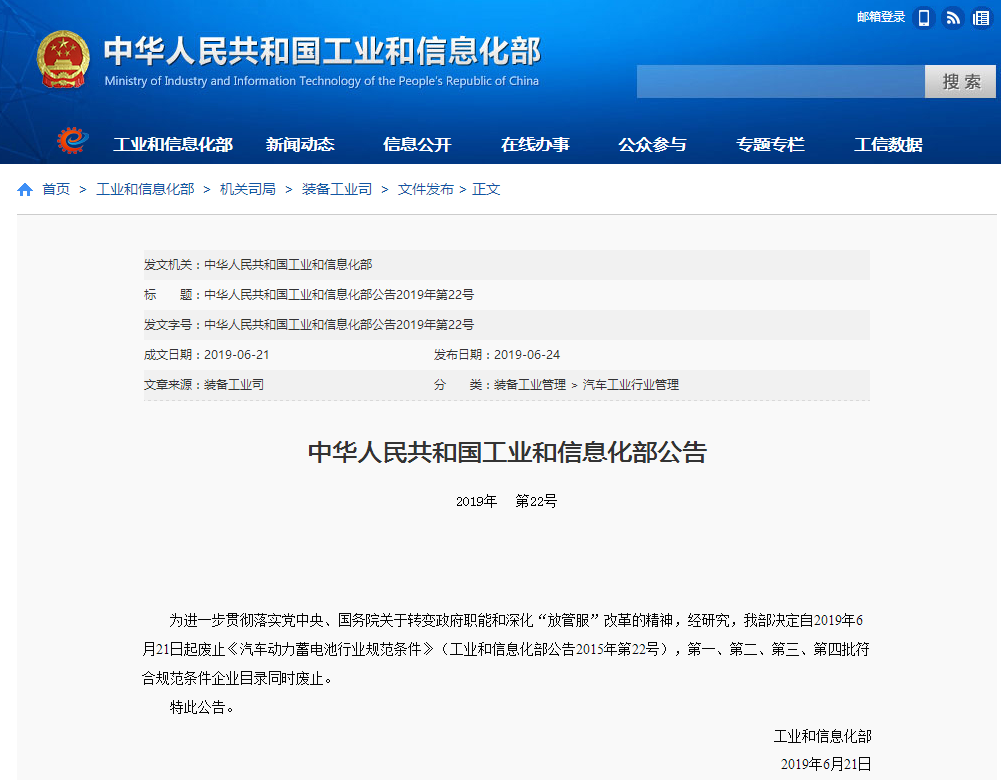Open the 信息公开 menu item

coord(417,145)
